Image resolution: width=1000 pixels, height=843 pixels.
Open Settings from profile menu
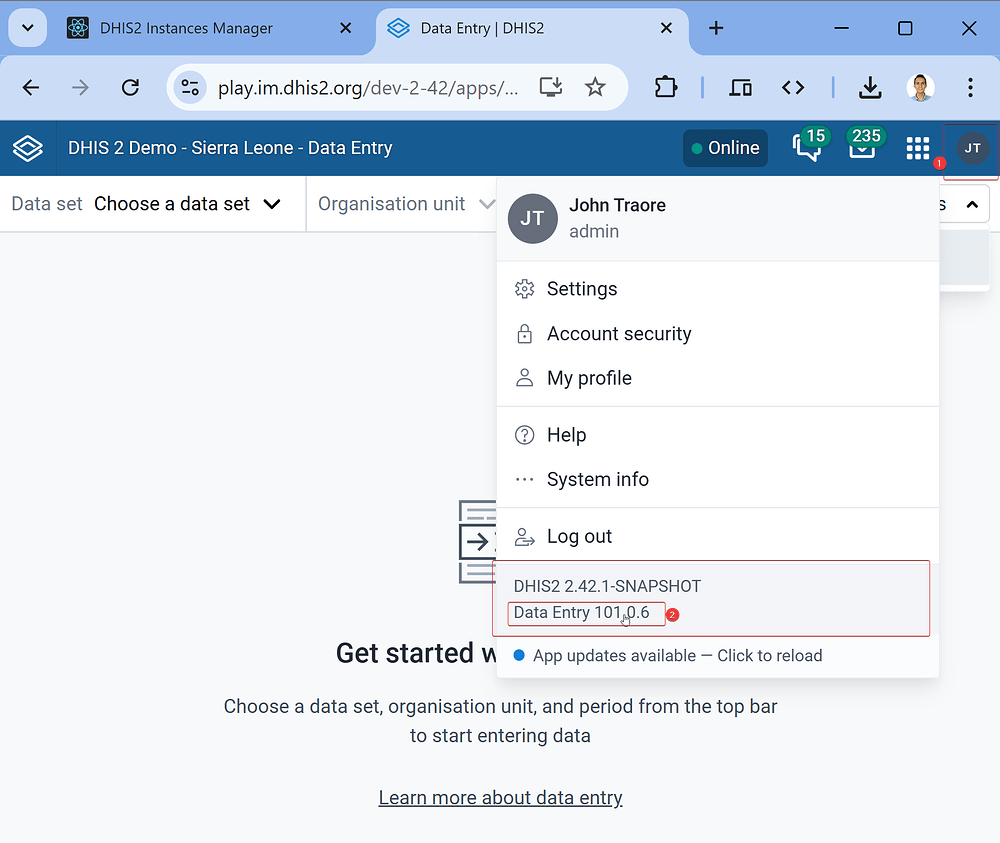click(717, 289)
